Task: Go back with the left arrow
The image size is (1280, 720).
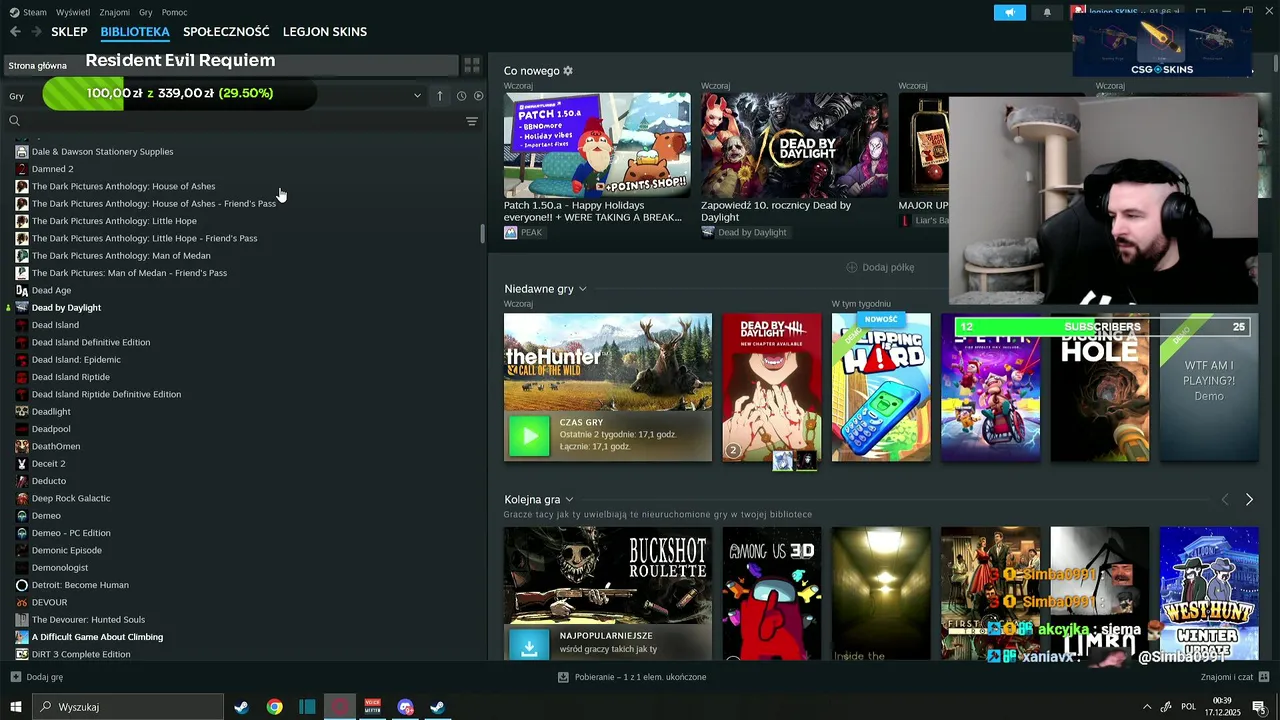Action: [15, 32]
